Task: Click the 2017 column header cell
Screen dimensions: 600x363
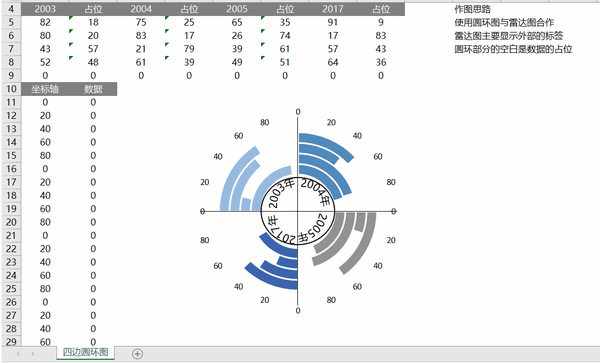Action: (x=333, y=9)
